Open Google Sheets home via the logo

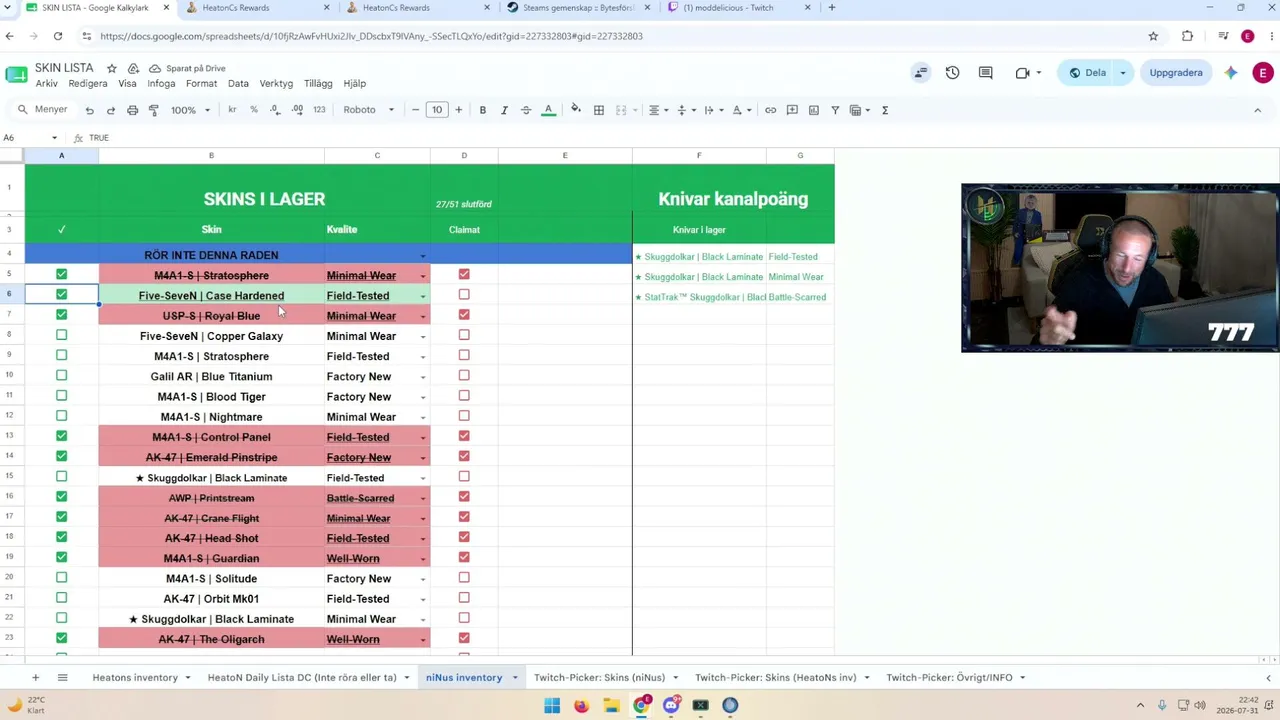(16, 75)
